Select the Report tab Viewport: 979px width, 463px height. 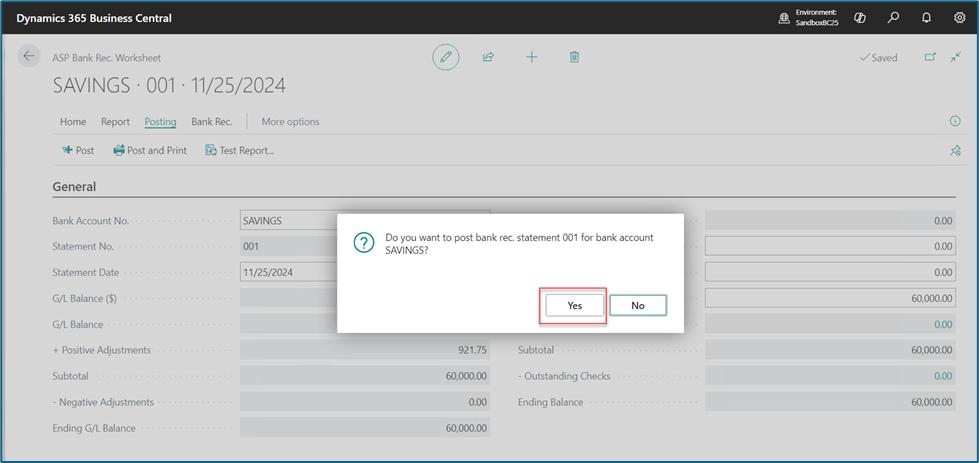point(116,122)
